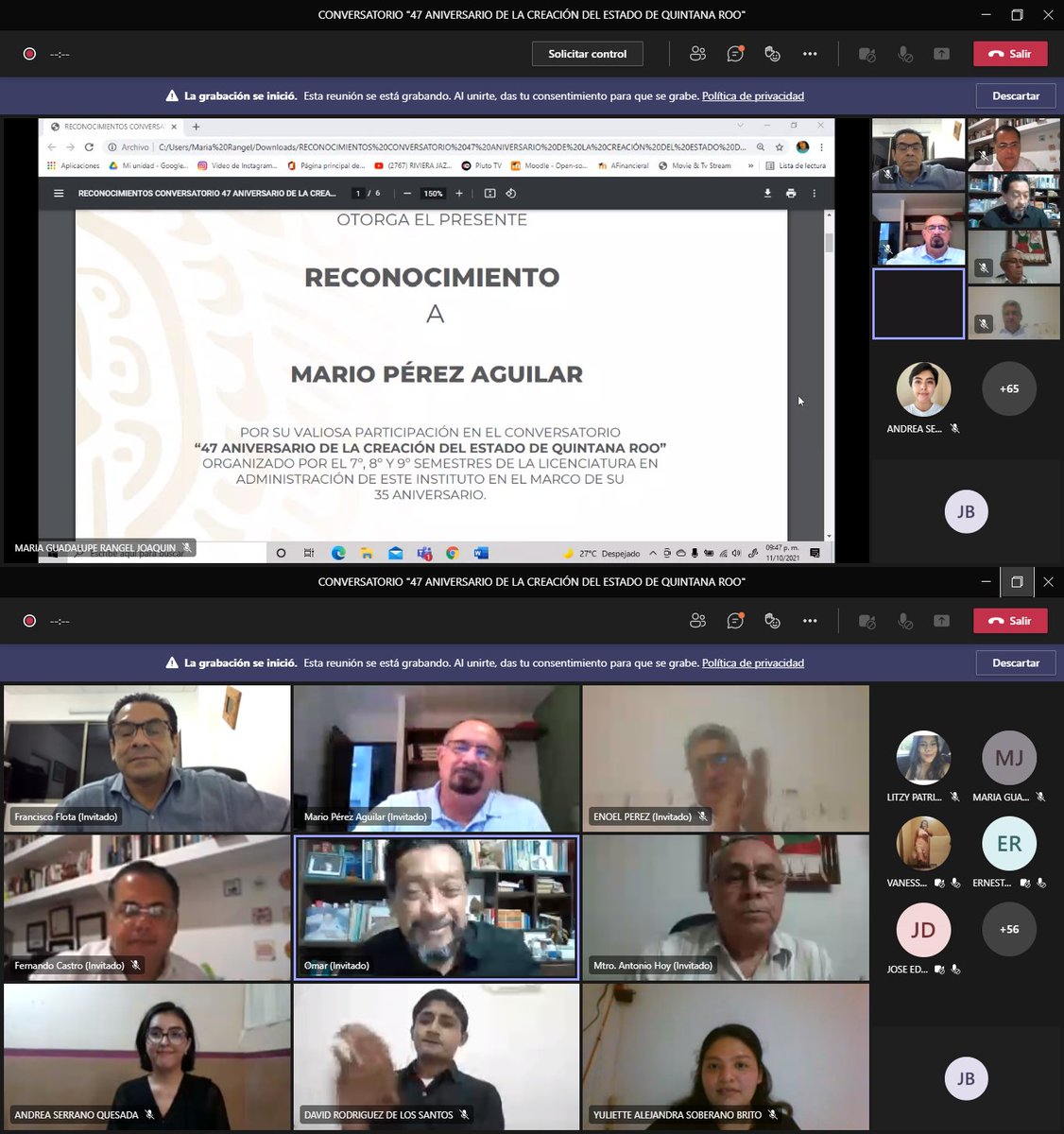Click VANESS participant avatar
This screenshot has height=1134, width=1064.
click(x=923, y=843)
